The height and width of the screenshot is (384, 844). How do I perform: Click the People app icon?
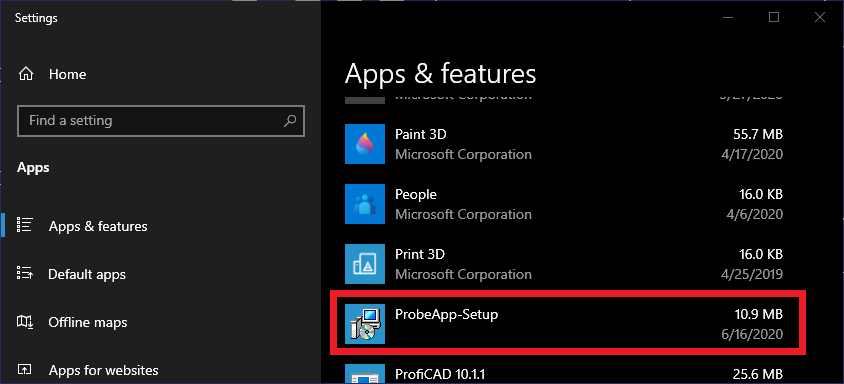(365, 204)
